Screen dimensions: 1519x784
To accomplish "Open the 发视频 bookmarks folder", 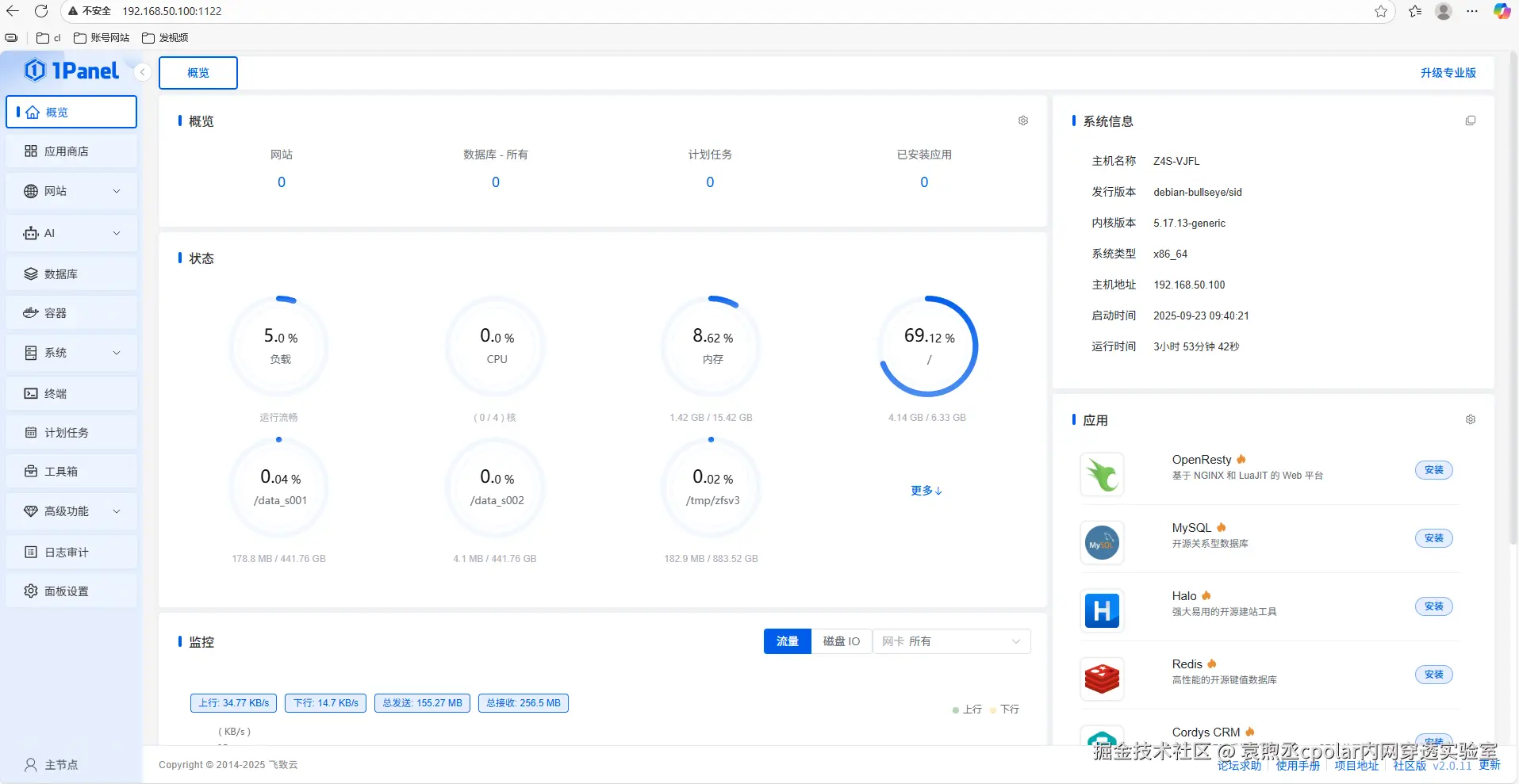I will [x=165, y=37].
